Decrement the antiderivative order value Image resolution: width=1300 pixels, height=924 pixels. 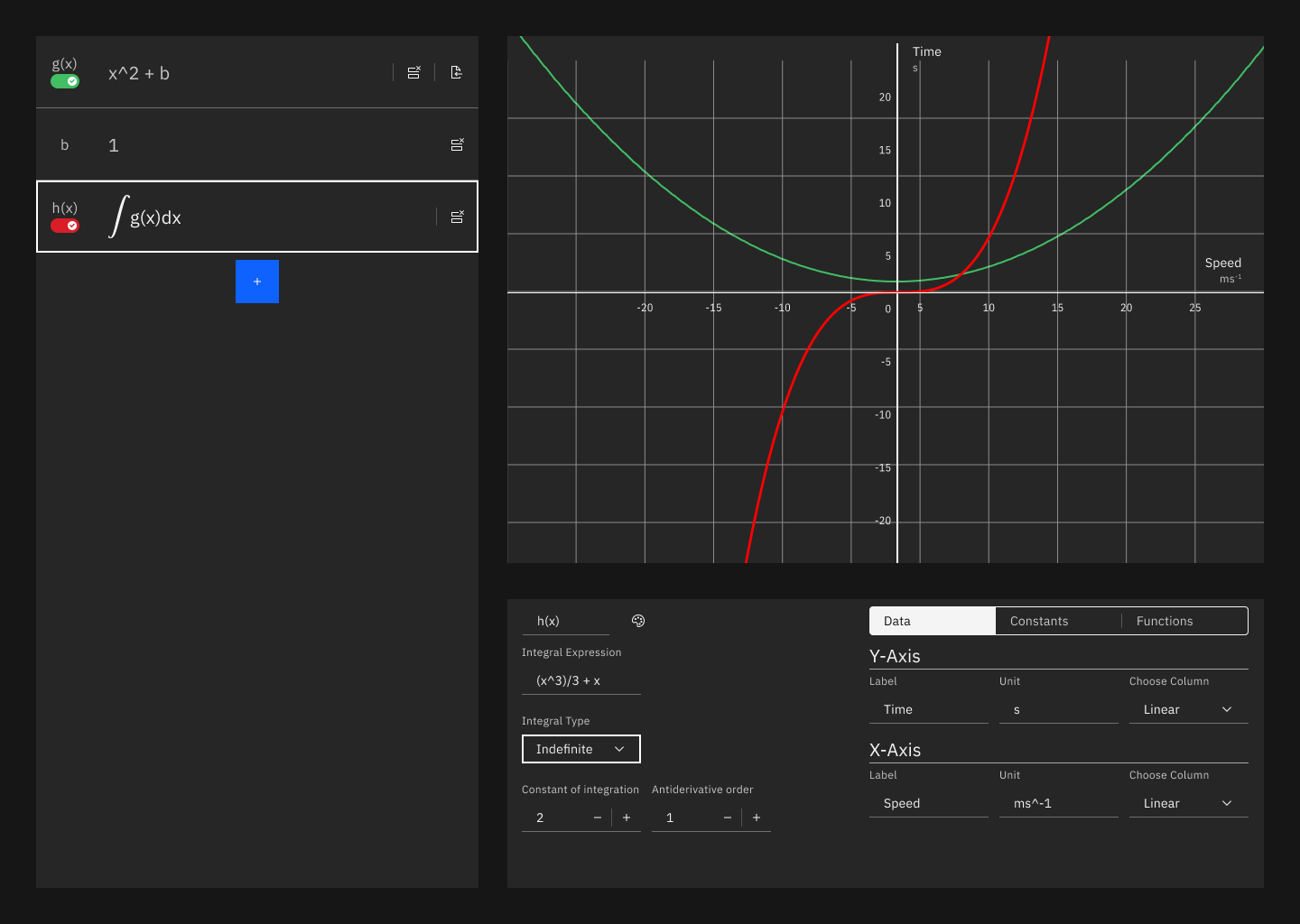point(728,818)
